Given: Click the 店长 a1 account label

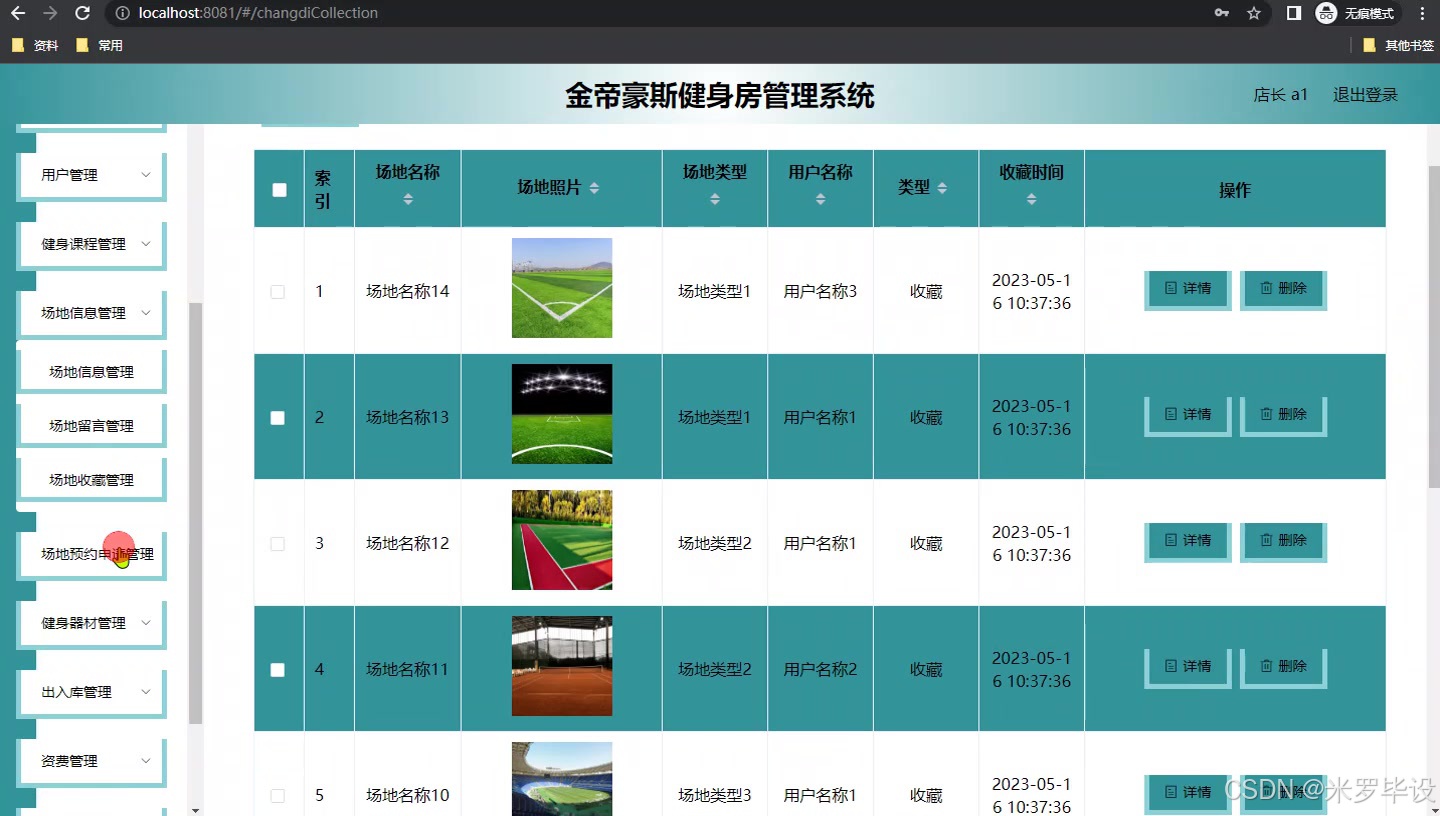Looking at the screenshot, I should pyautogui.click(x=1281, y=95).
